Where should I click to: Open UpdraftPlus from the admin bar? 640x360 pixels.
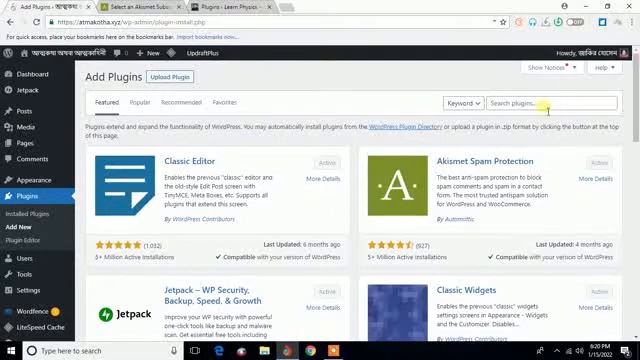point(202,53)
